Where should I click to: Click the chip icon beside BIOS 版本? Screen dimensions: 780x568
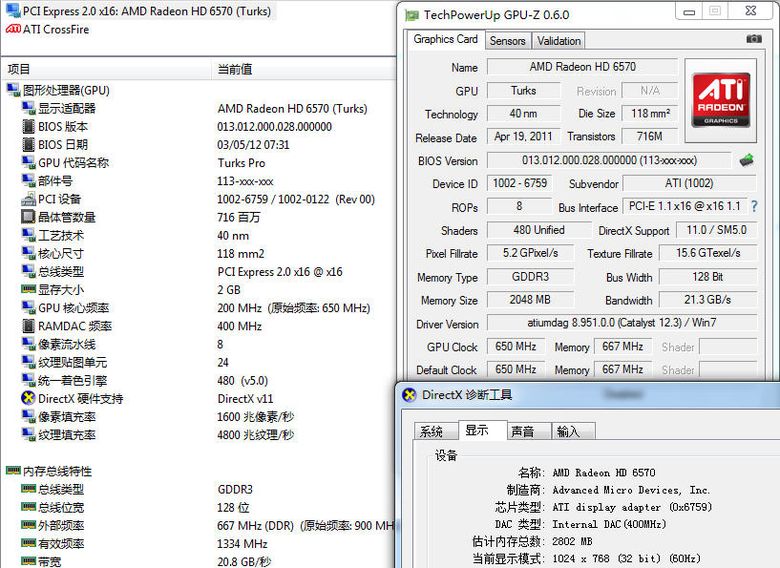[29, 126]
